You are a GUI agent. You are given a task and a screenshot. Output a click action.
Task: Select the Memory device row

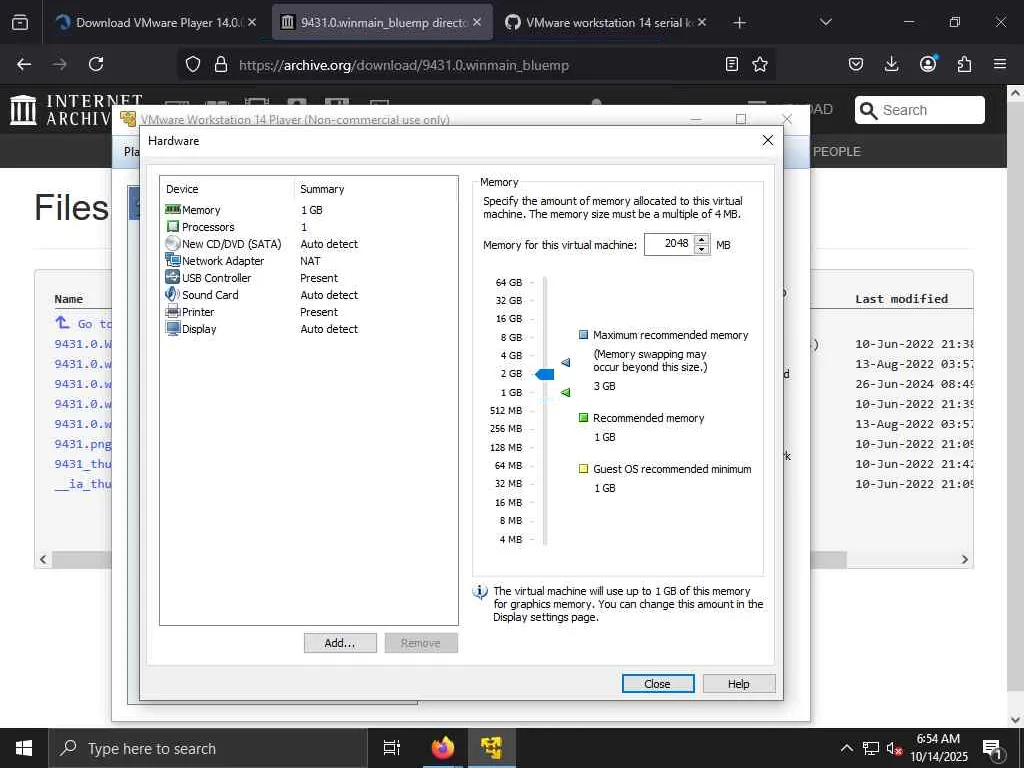308,210
